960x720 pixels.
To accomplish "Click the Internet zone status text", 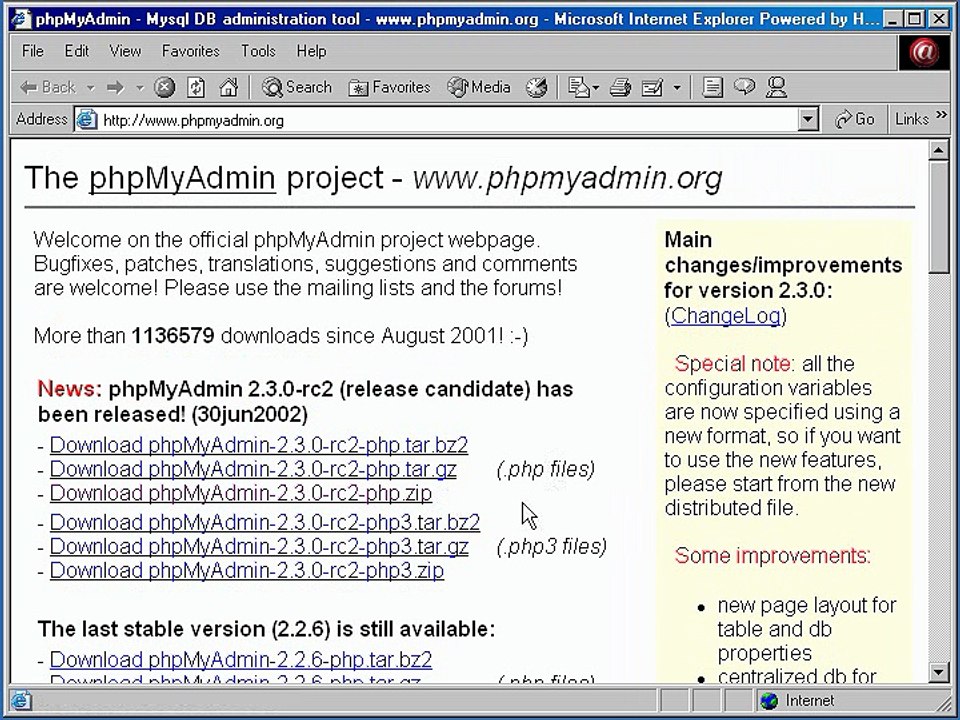I will [x=809, y=700].
